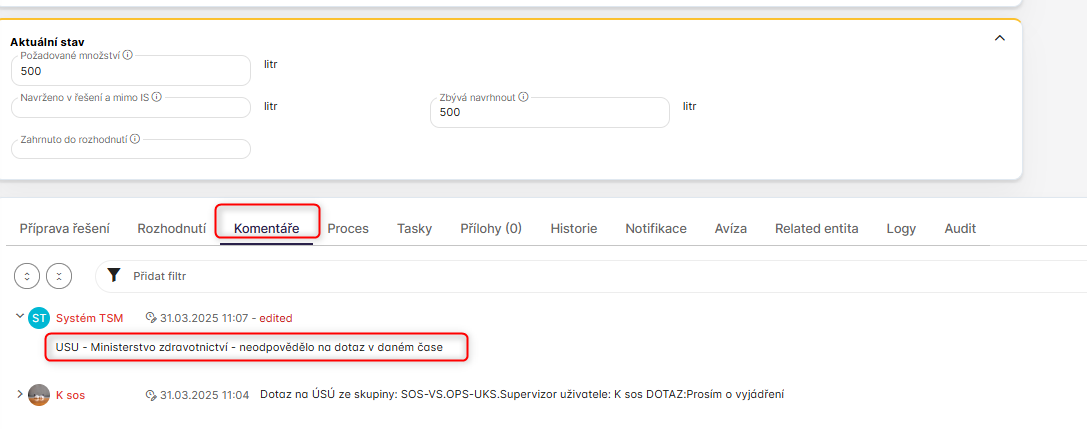Collapse the Systém TSM comment
The width and height of the screenshot is (1087, 429).
coord(19,317)
